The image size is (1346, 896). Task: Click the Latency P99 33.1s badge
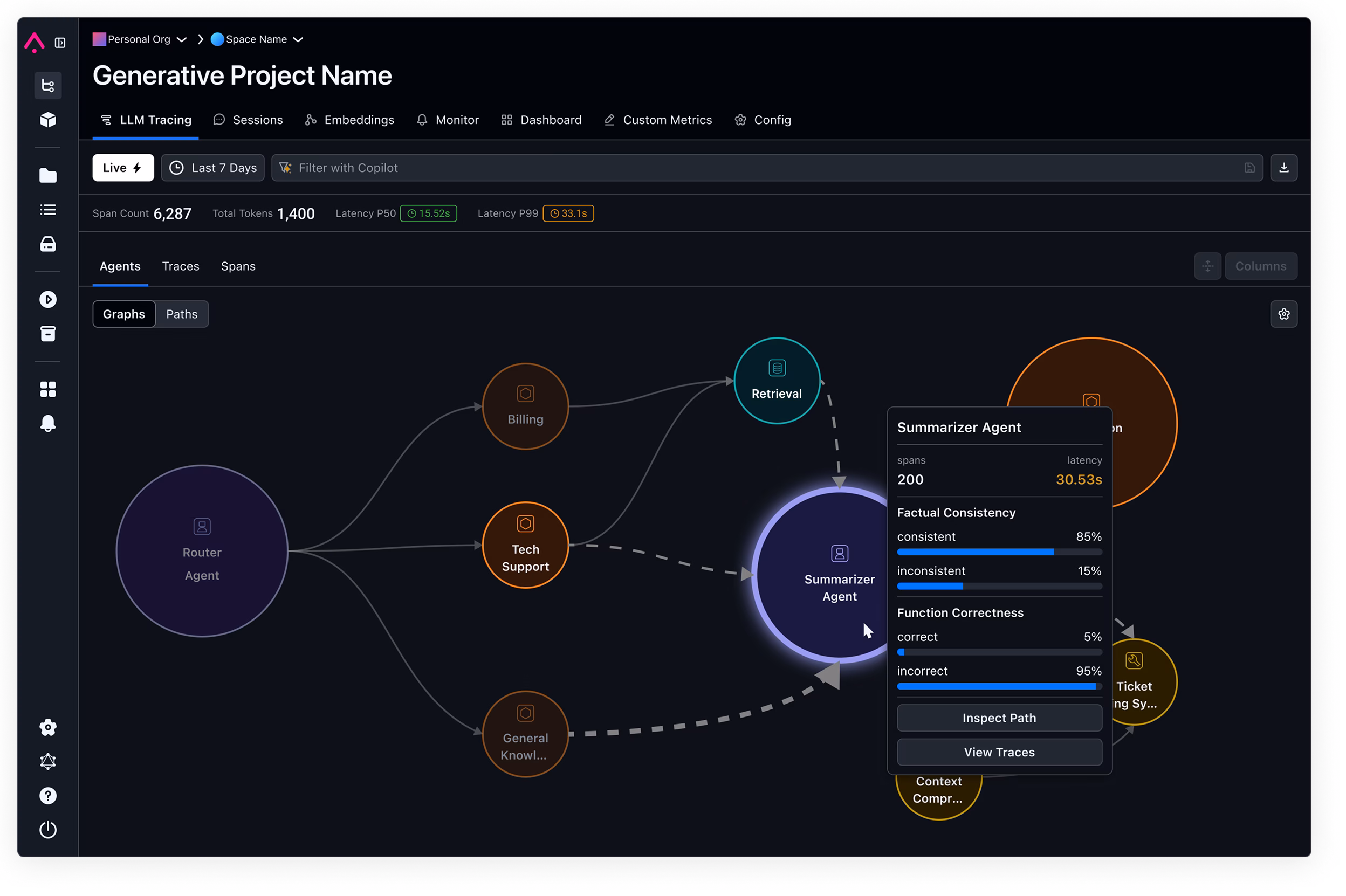pyautogui.click(x=568, y=213)
